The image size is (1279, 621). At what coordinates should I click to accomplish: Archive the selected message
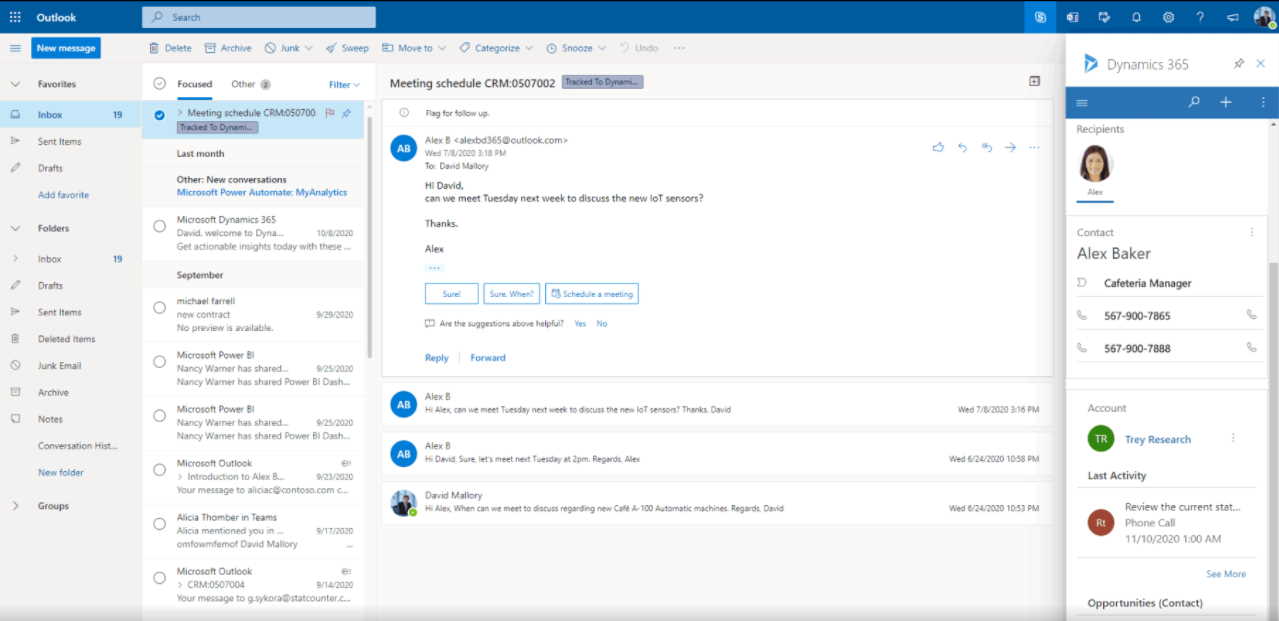(x=228, y=48)
